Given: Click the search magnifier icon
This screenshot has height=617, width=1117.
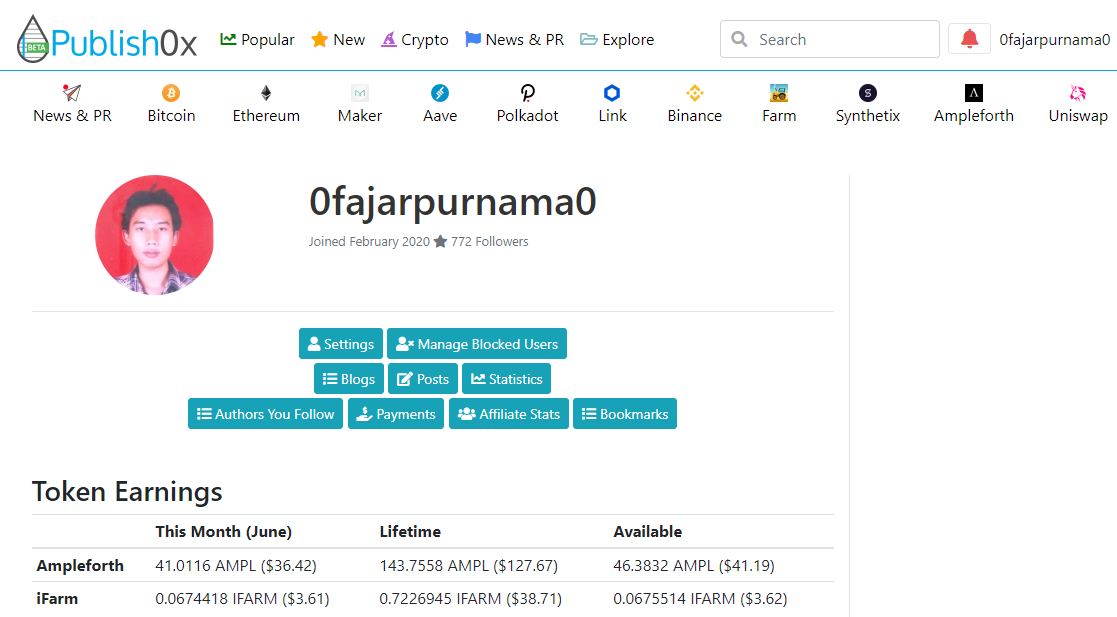Looking at the screenshot, I should coord(739,39).
